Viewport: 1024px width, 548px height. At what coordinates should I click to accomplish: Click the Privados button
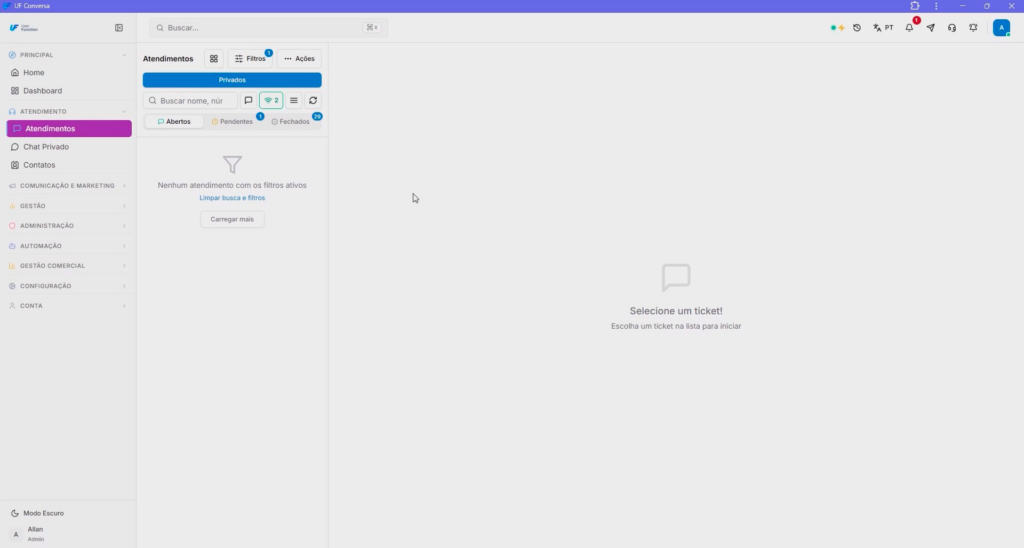232,80
